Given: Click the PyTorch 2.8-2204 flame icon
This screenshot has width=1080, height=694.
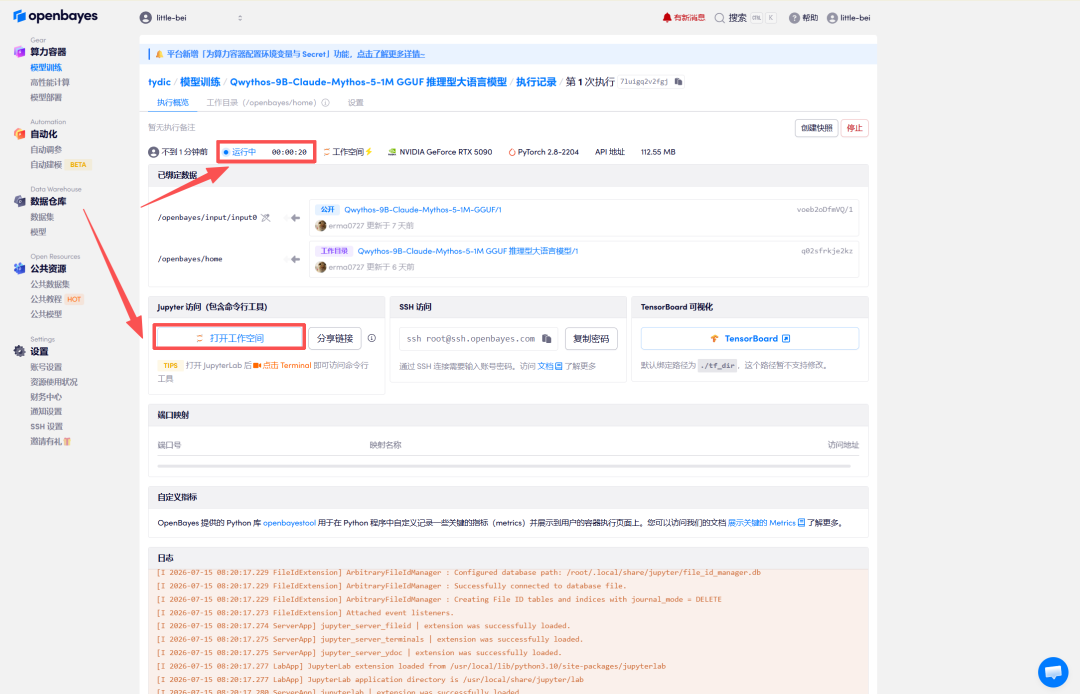Looking at the screenshot, I should click(x=512, y=152).
